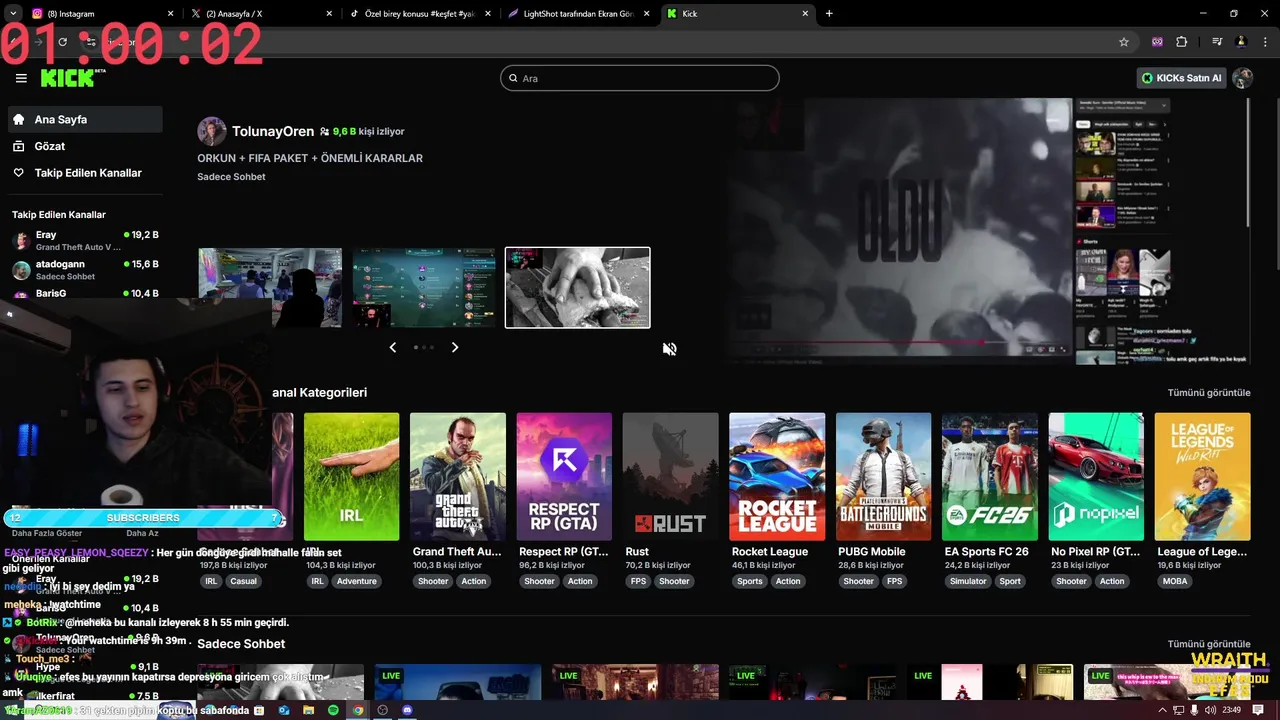Click the Sadece Sohbet label under stream title

click(x=231, y=177)
